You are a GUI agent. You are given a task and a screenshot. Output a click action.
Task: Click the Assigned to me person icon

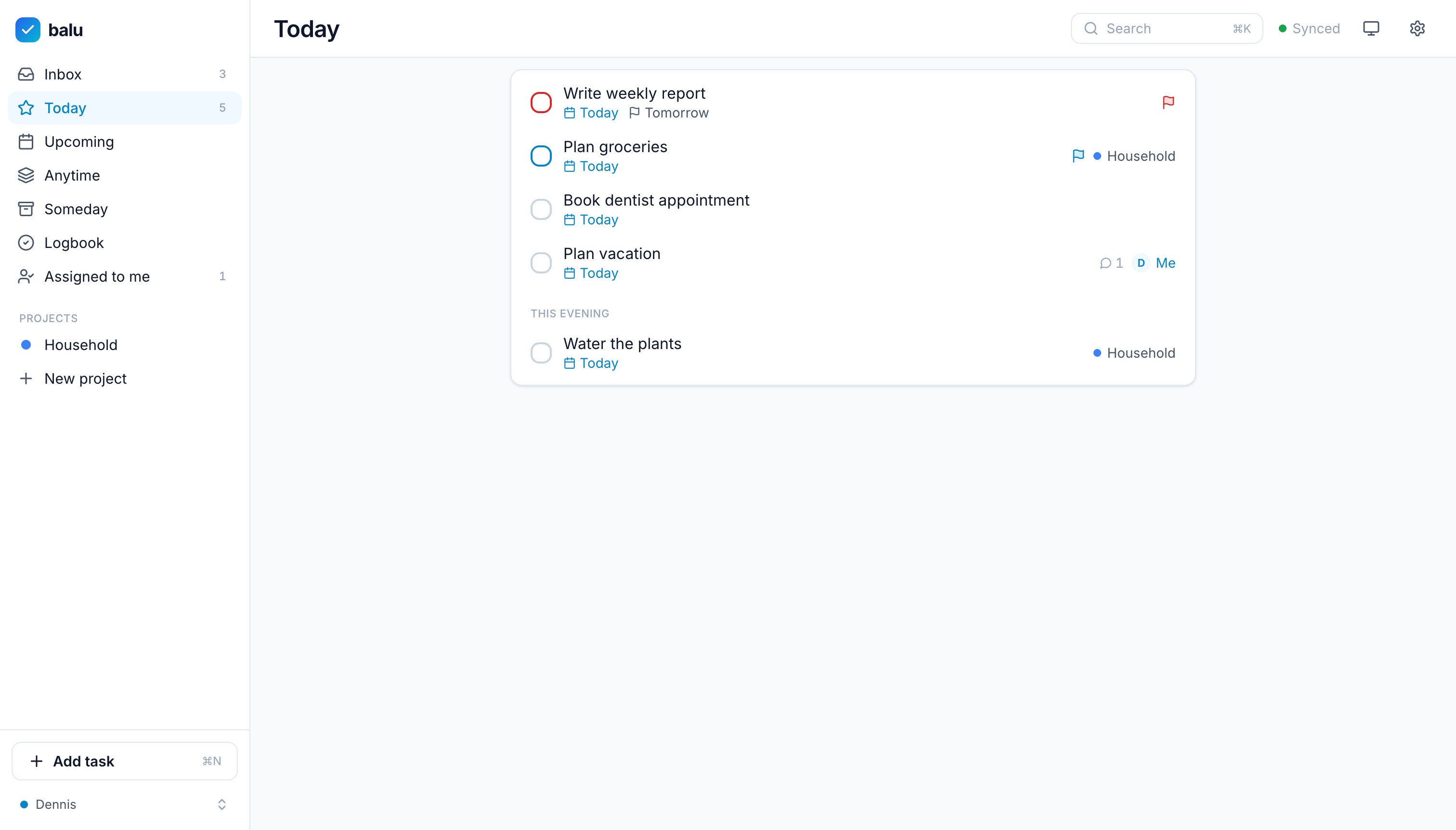26,276
